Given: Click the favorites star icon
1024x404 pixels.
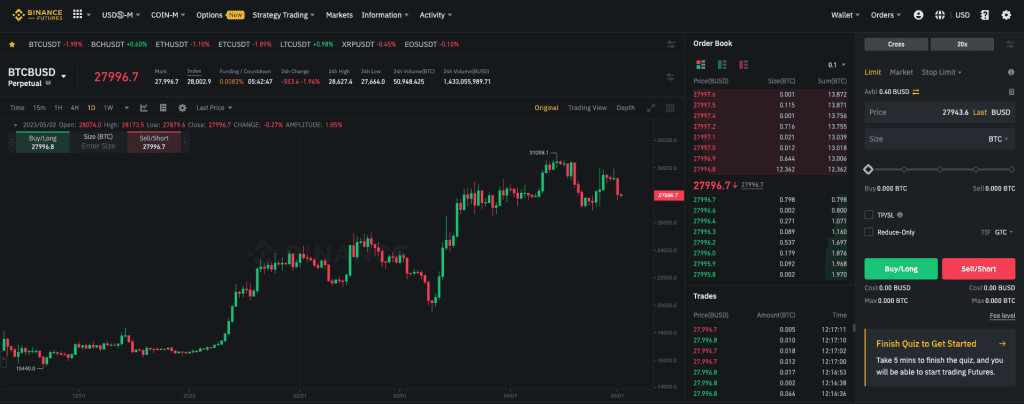Looking at the screenshot, I should 12,44.
